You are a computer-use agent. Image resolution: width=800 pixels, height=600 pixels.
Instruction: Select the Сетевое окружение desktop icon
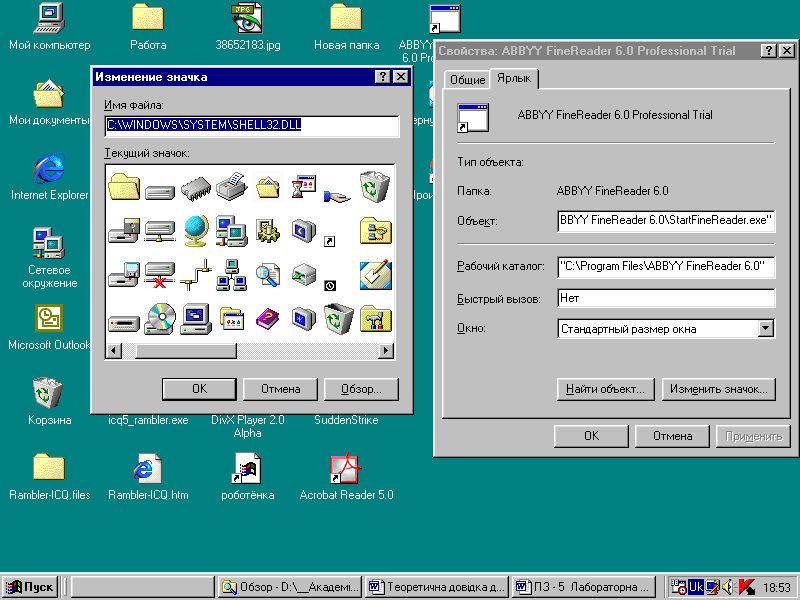[49, 258]
